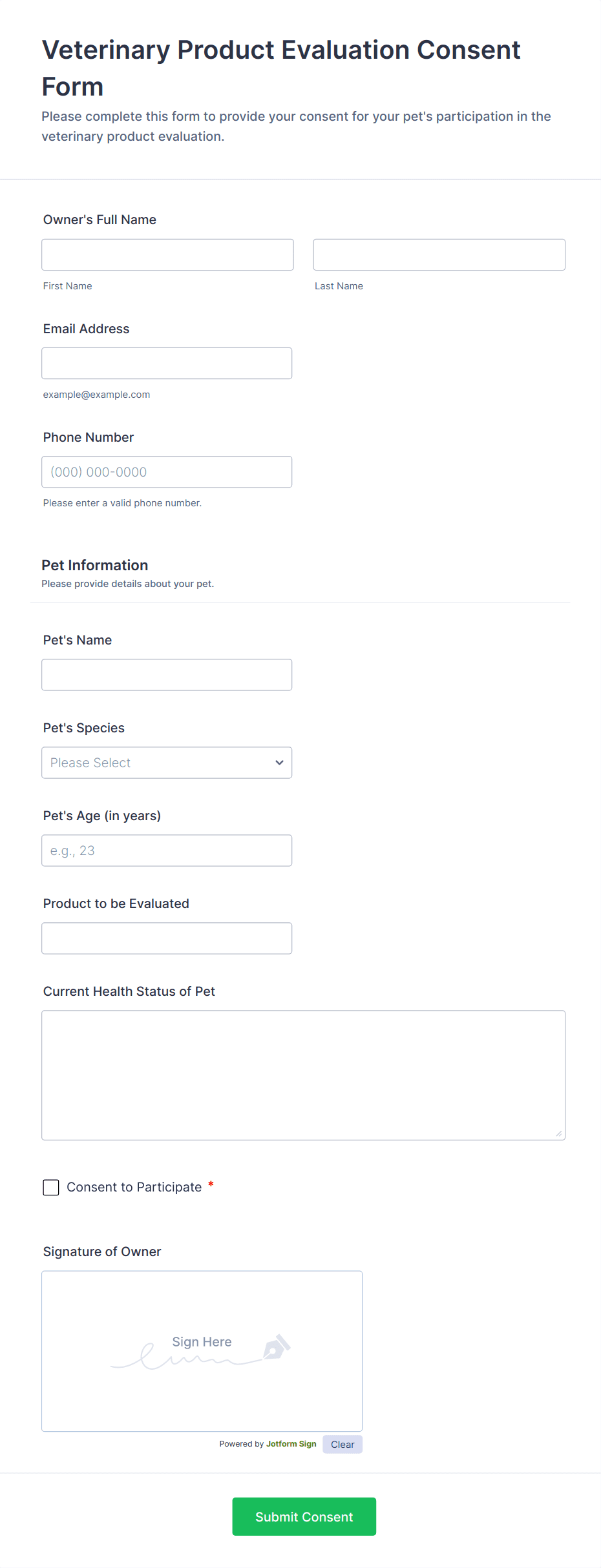Focus the Last Name input field

click(439, 254)
